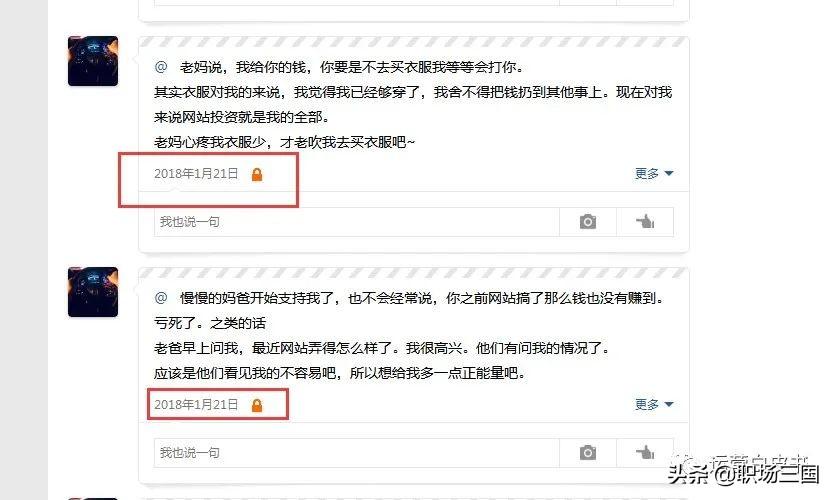Image resolution: width=835 pixels, height=500 pixels.
Task: Click orange lock icon on second post
Action: [x=257, y=405]
